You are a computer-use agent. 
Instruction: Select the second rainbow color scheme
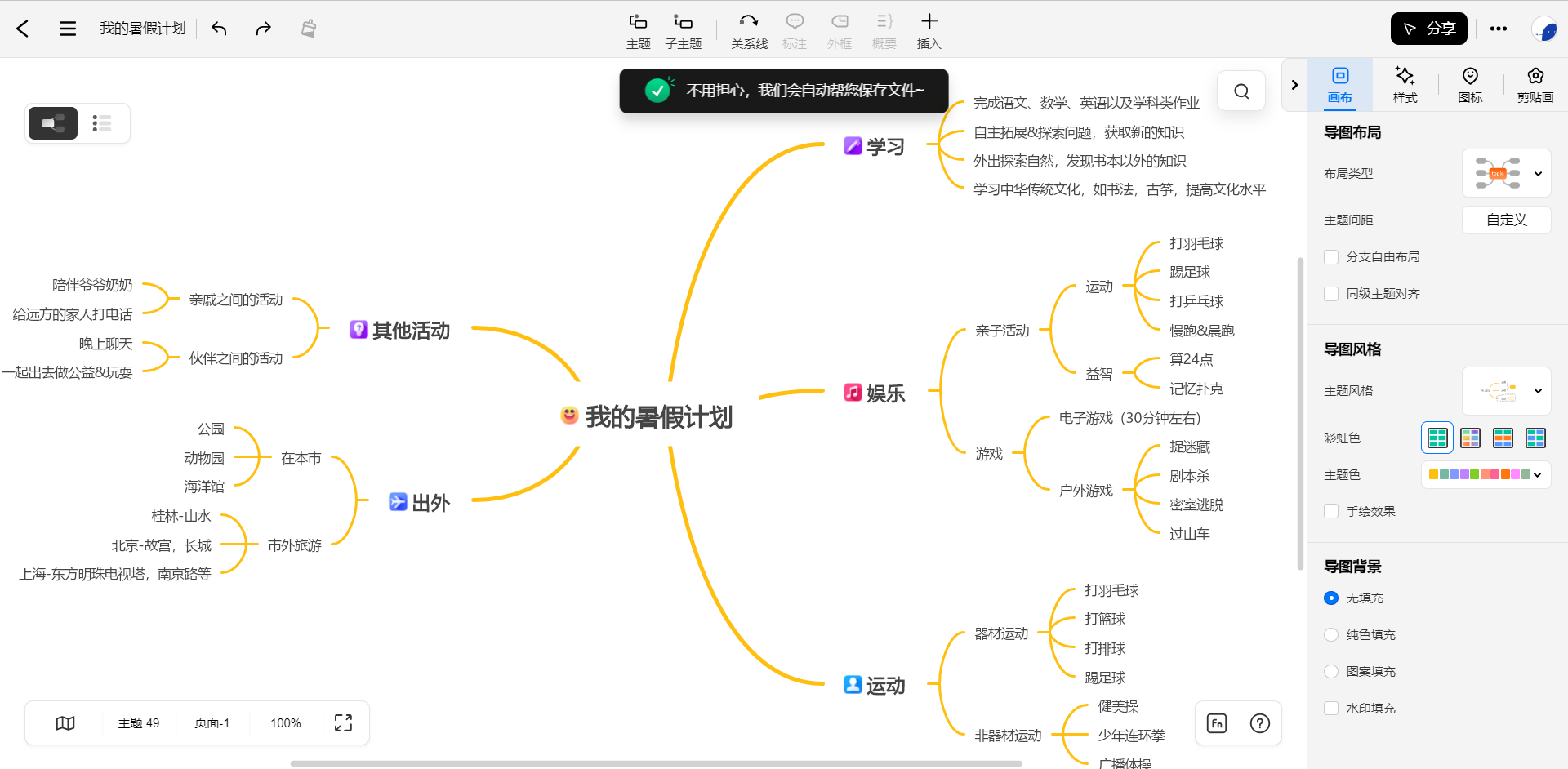click(1470, 438)
